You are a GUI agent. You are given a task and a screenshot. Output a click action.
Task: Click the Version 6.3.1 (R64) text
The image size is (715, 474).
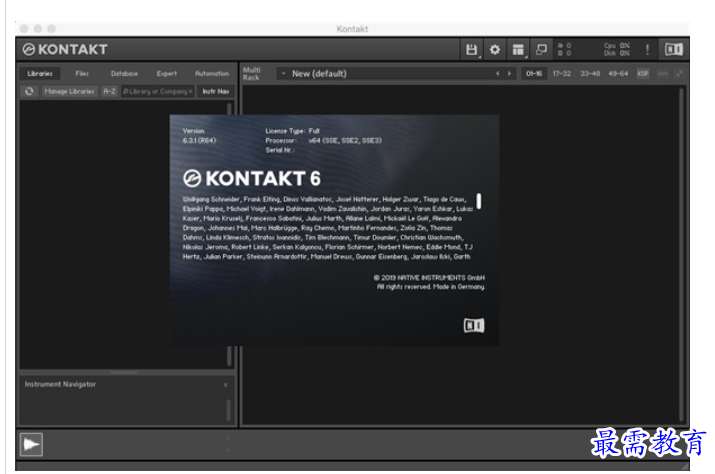tap(199, 135)
